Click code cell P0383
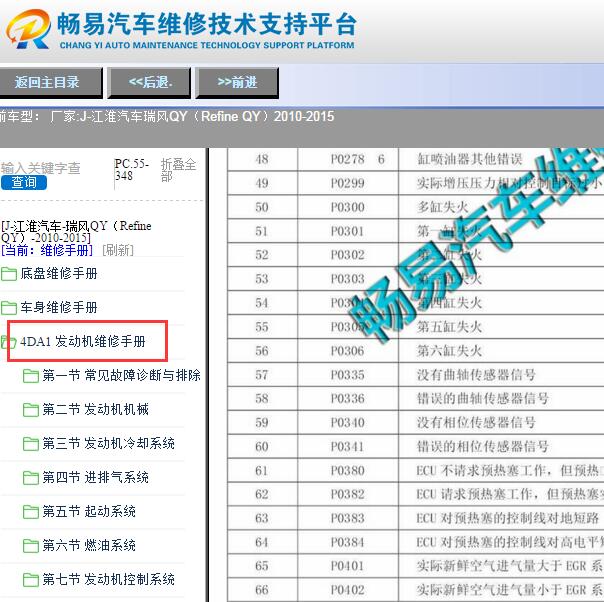 [348, 518]
